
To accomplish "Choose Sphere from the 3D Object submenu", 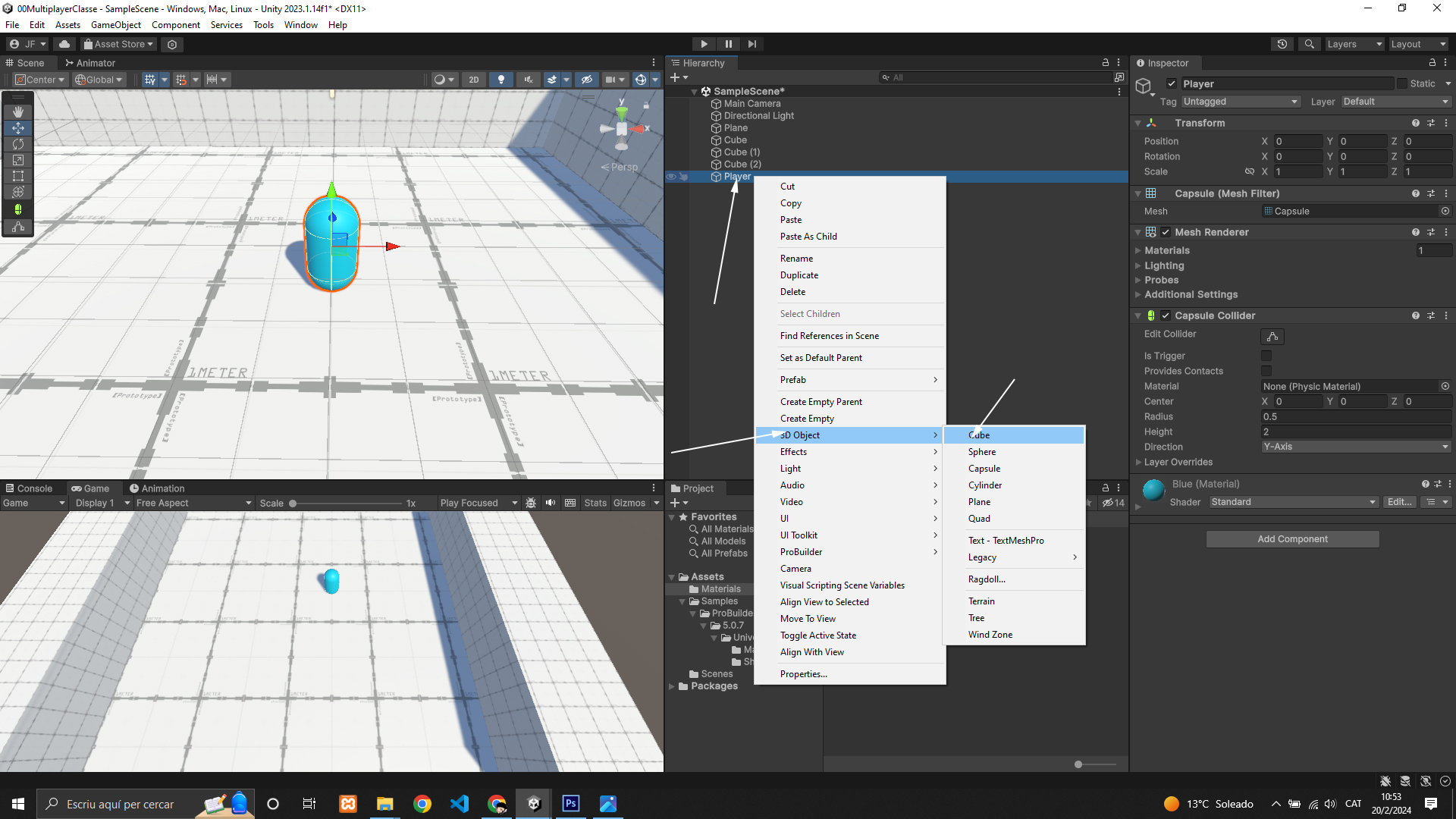I will (x=981, y=452).
